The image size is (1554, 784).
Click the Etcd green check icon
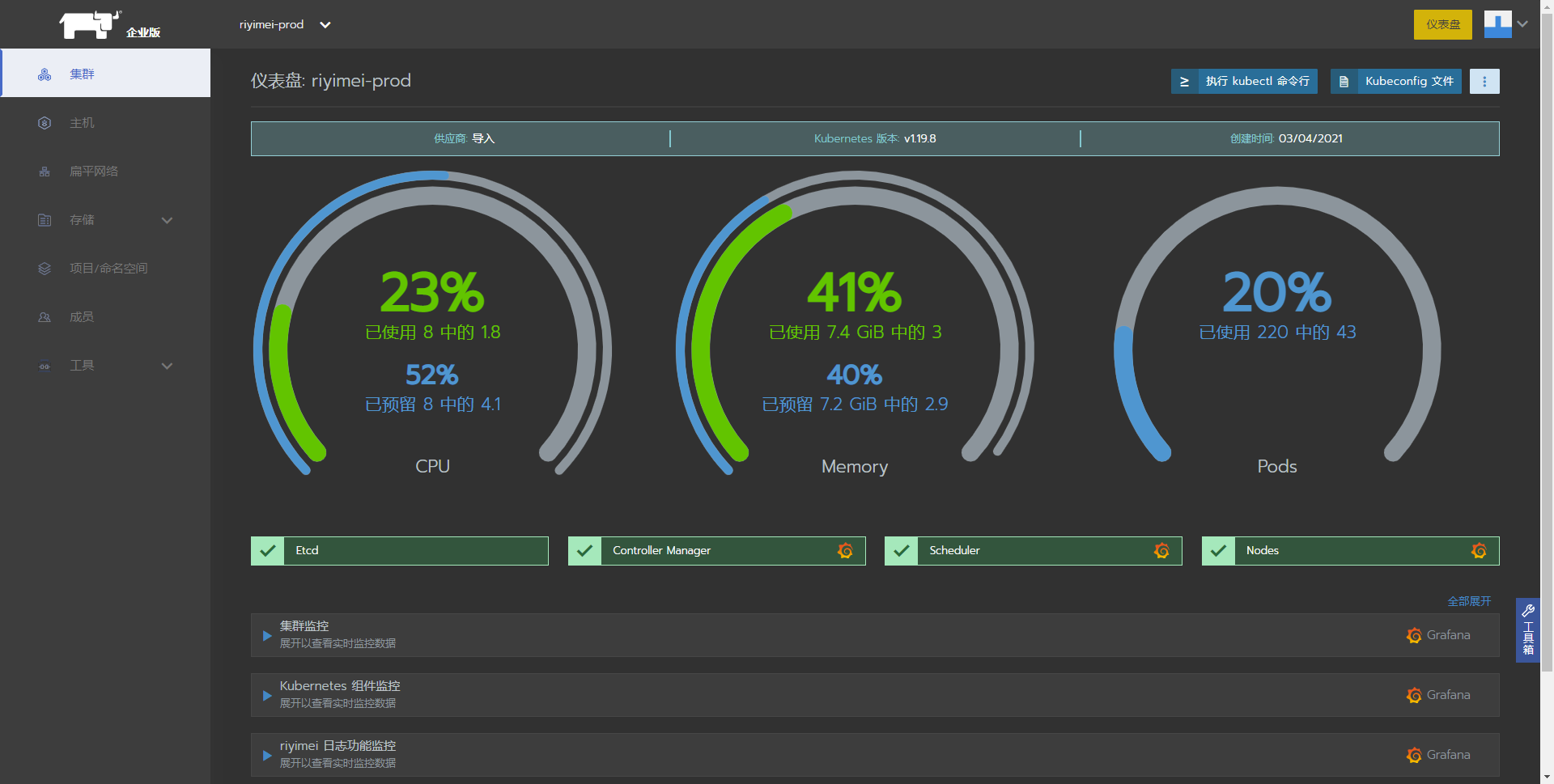(268, 551)
